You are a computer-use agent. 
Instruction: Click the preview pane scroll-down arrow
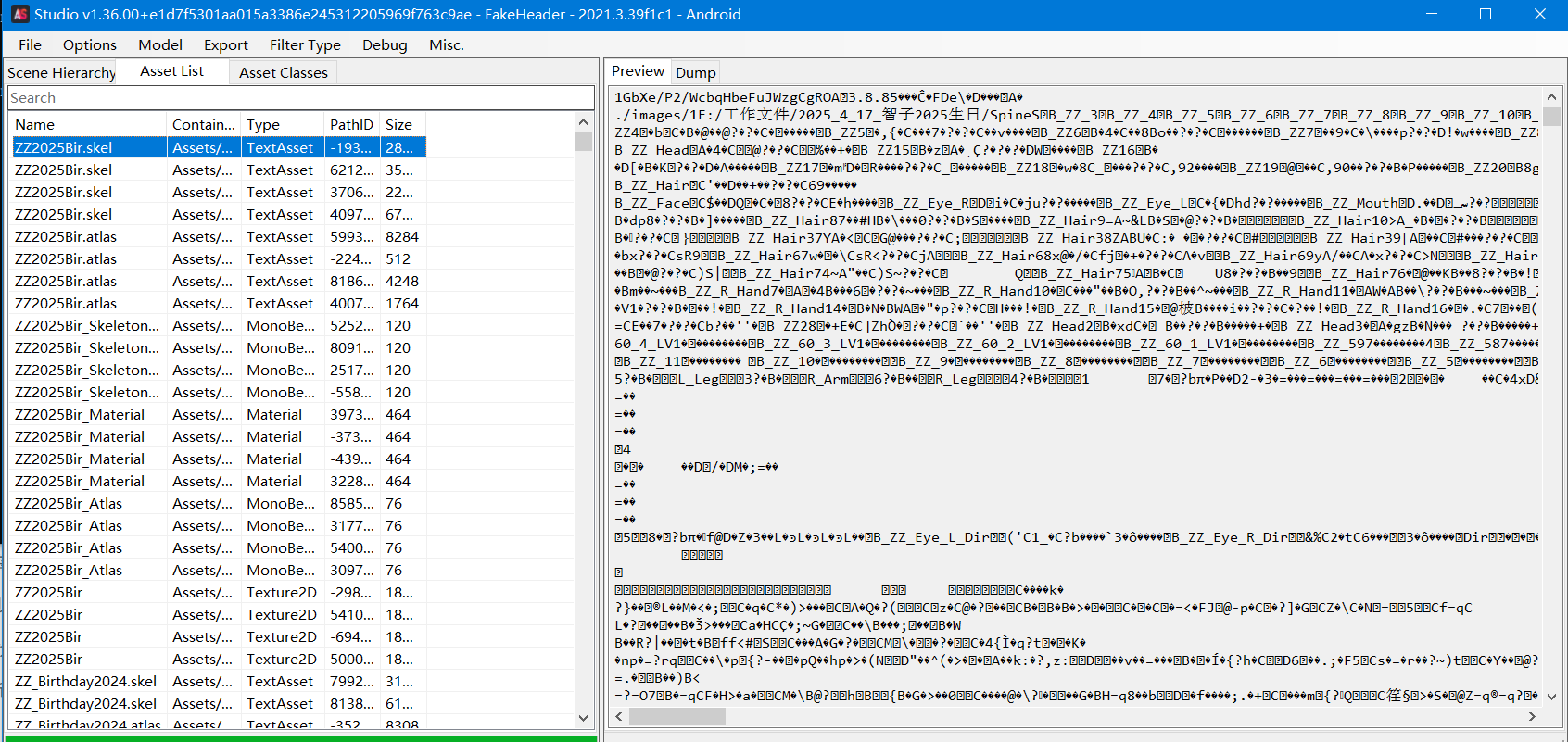coord(1551,697)
